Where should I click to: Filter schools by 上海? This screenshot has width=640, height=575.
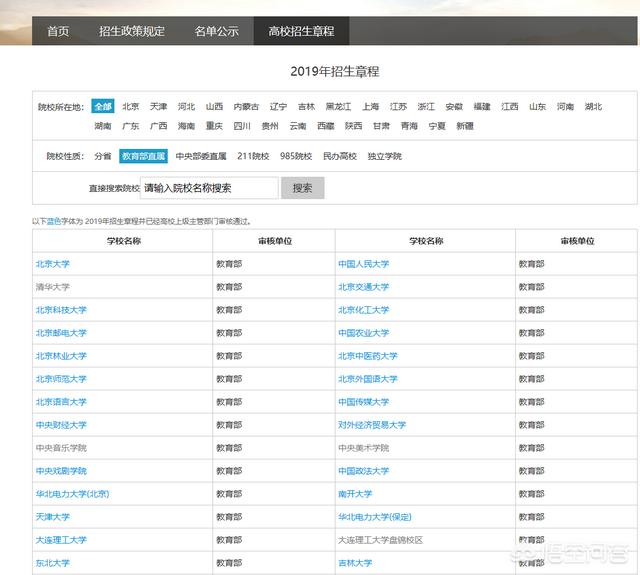click(x=370, y=107)
